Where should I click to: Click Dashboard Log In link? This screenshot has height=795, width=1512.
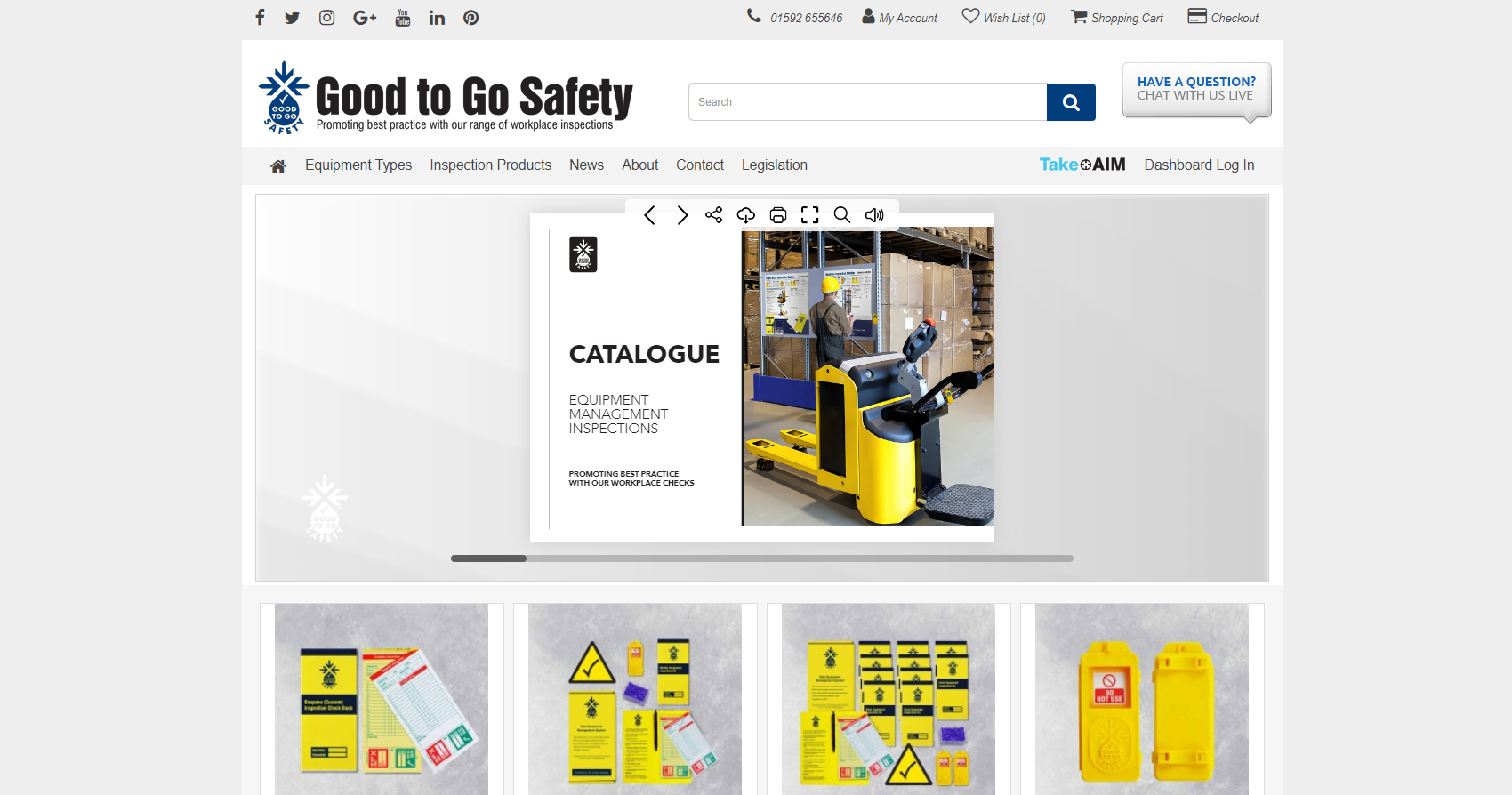(x=1199, y=165)
